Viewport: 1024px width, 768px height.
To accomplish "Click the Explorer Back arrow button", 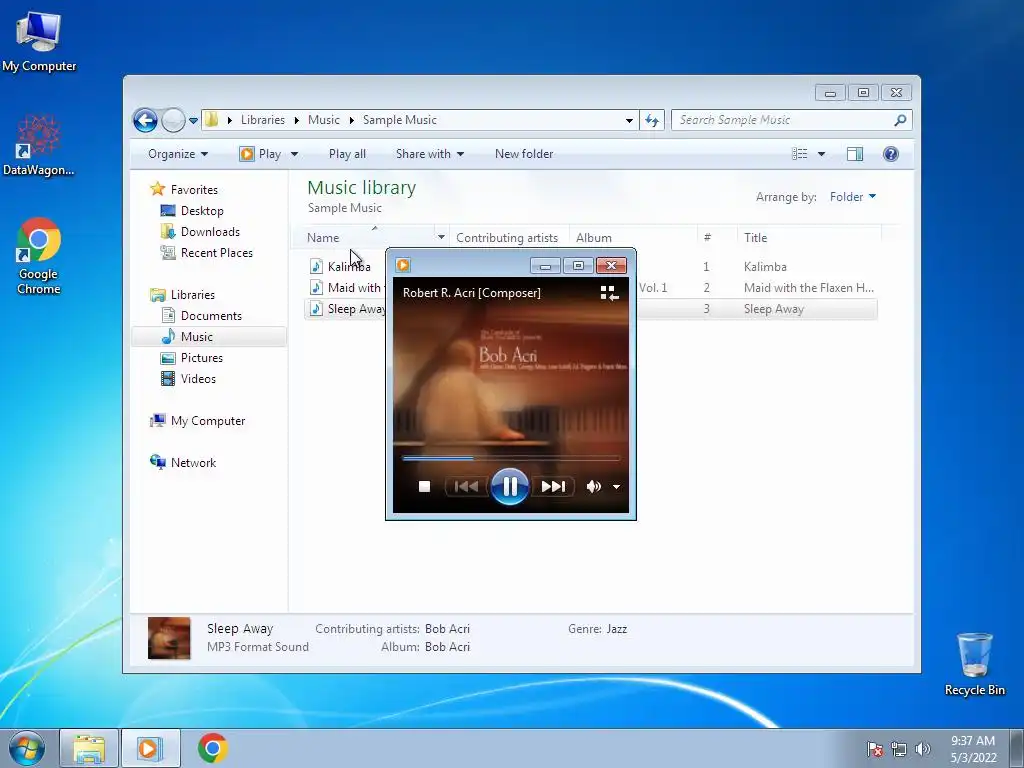I will click(145, 120).
